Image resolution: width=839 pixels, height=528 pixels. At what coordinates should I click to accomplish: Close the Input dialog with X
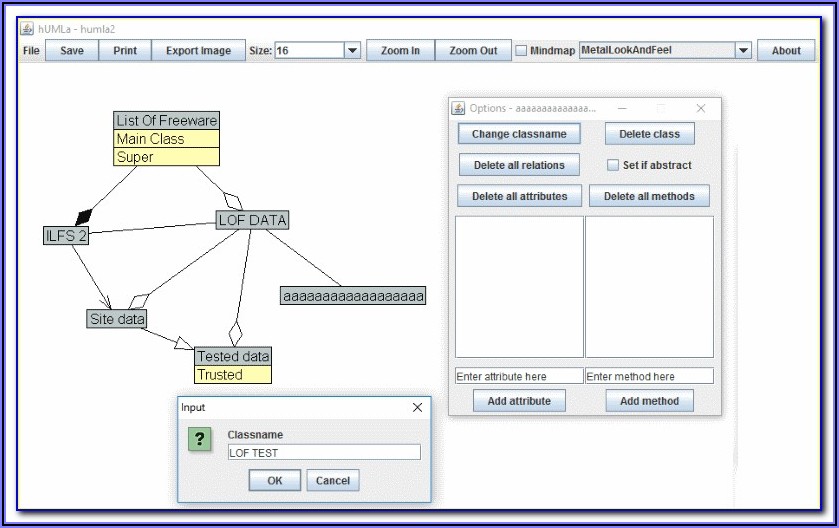point(418,408)
